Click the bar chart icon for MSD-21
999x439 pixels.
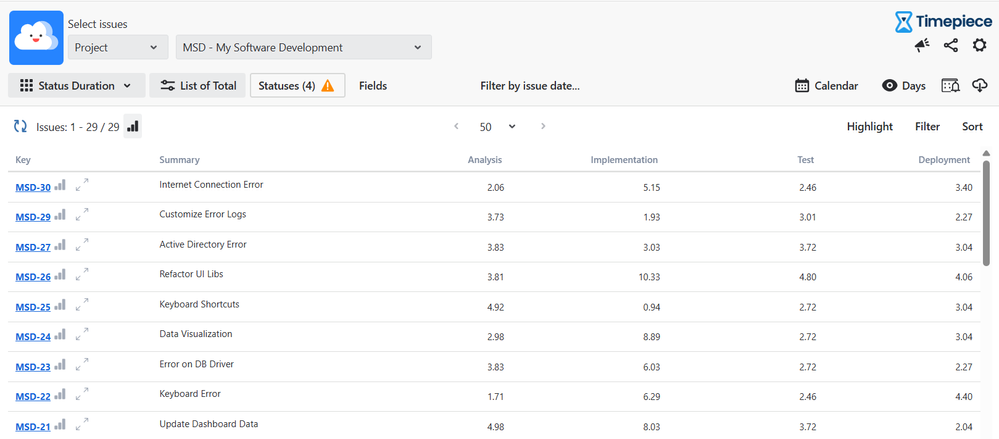click(x=60, y=425)
